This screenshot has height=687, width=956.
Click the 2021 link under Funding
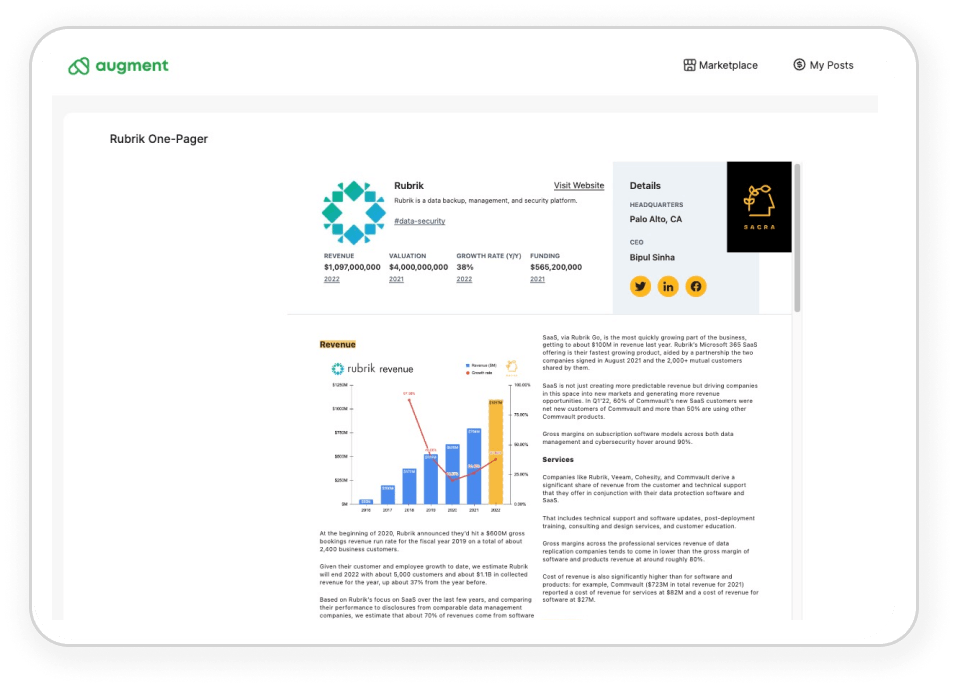(x=537, y=279)
